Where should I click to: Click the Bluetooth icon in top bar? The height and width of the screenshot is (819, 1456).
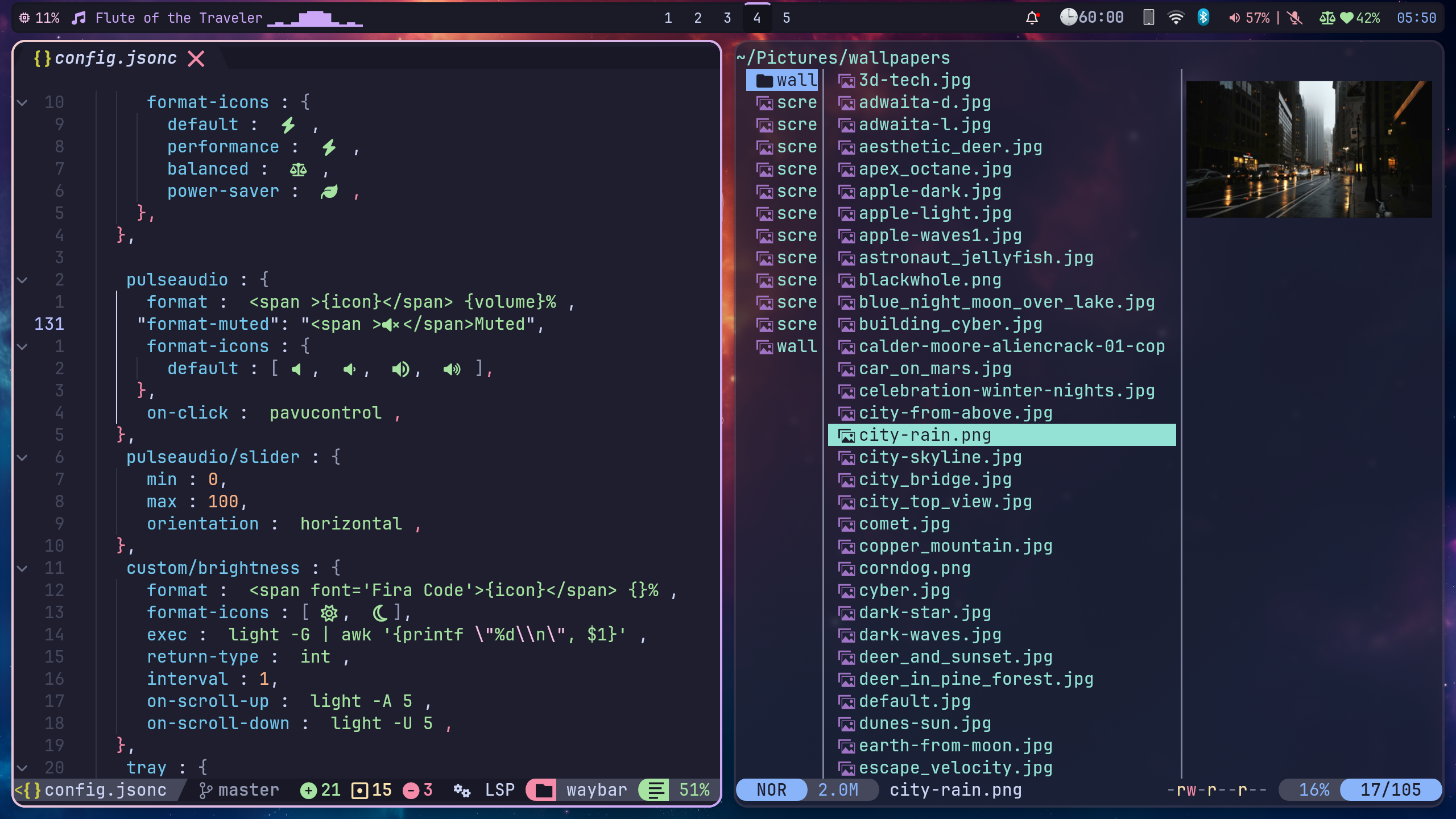[x=1203, y=18]
